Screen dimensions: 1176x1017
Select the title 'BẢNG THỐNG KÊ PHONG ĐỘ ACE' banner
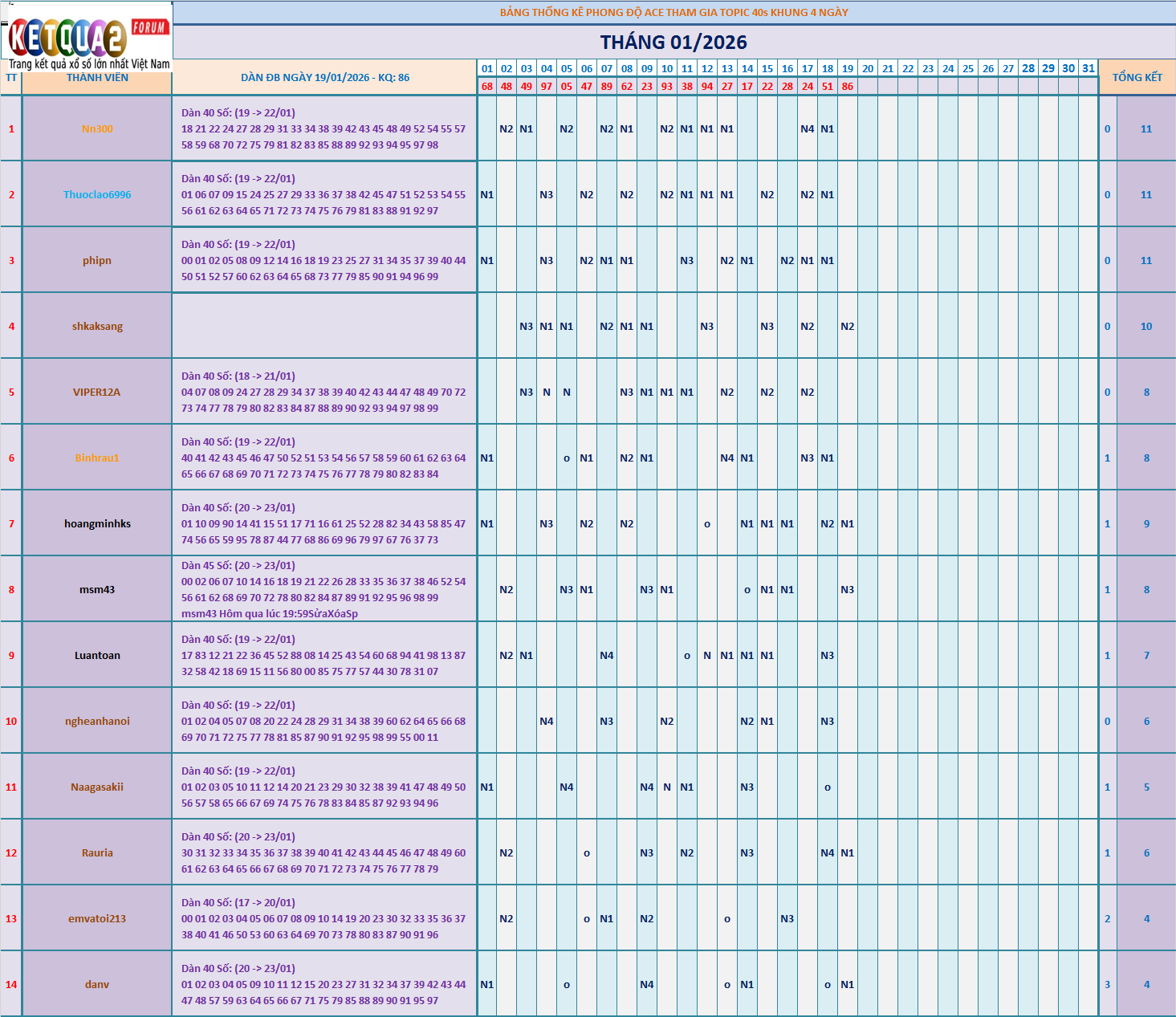(x=674, y=12)
